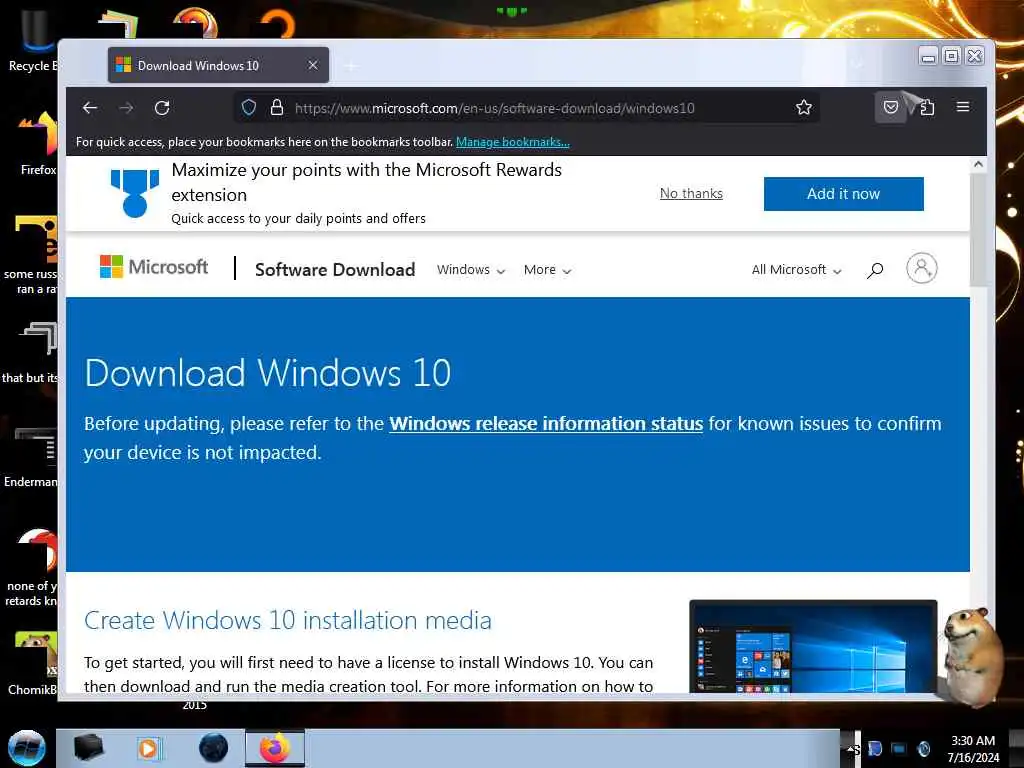The height and width of the screenshot is (768, 1024).
Task: Click the Add it now button
Action: (843, 194)
